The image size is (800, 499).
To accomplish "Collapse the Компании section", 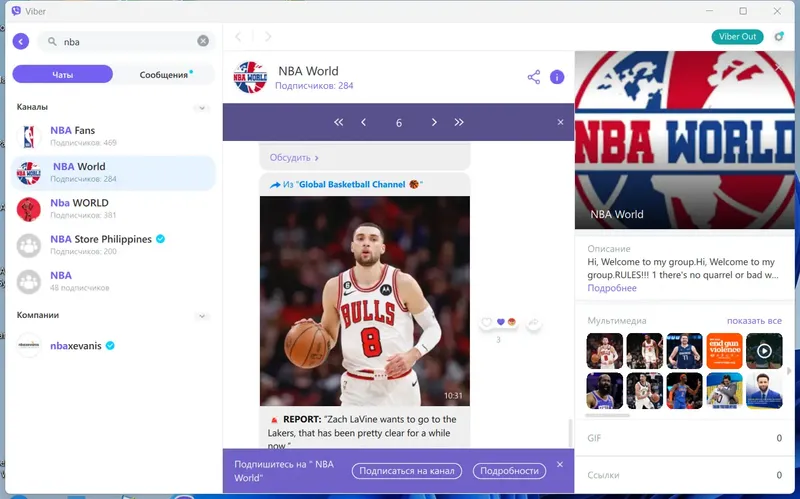I will click(x=202, y=316).
